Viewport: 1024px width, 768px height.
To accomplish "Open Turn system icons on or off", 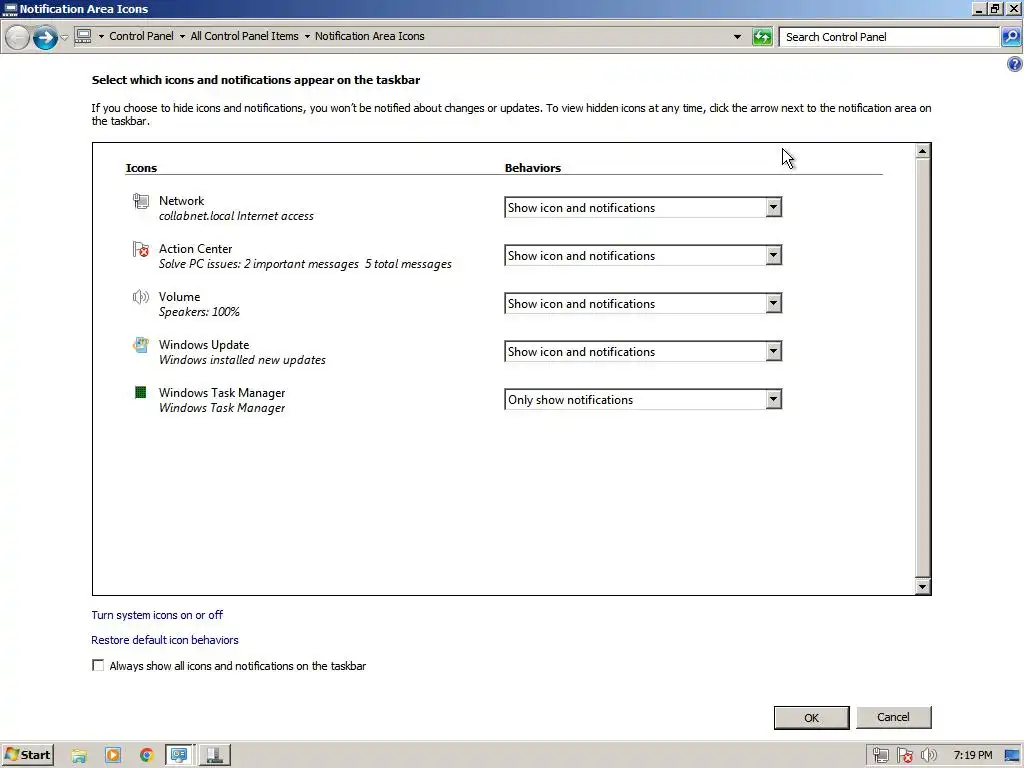I will tap(157, 615).
